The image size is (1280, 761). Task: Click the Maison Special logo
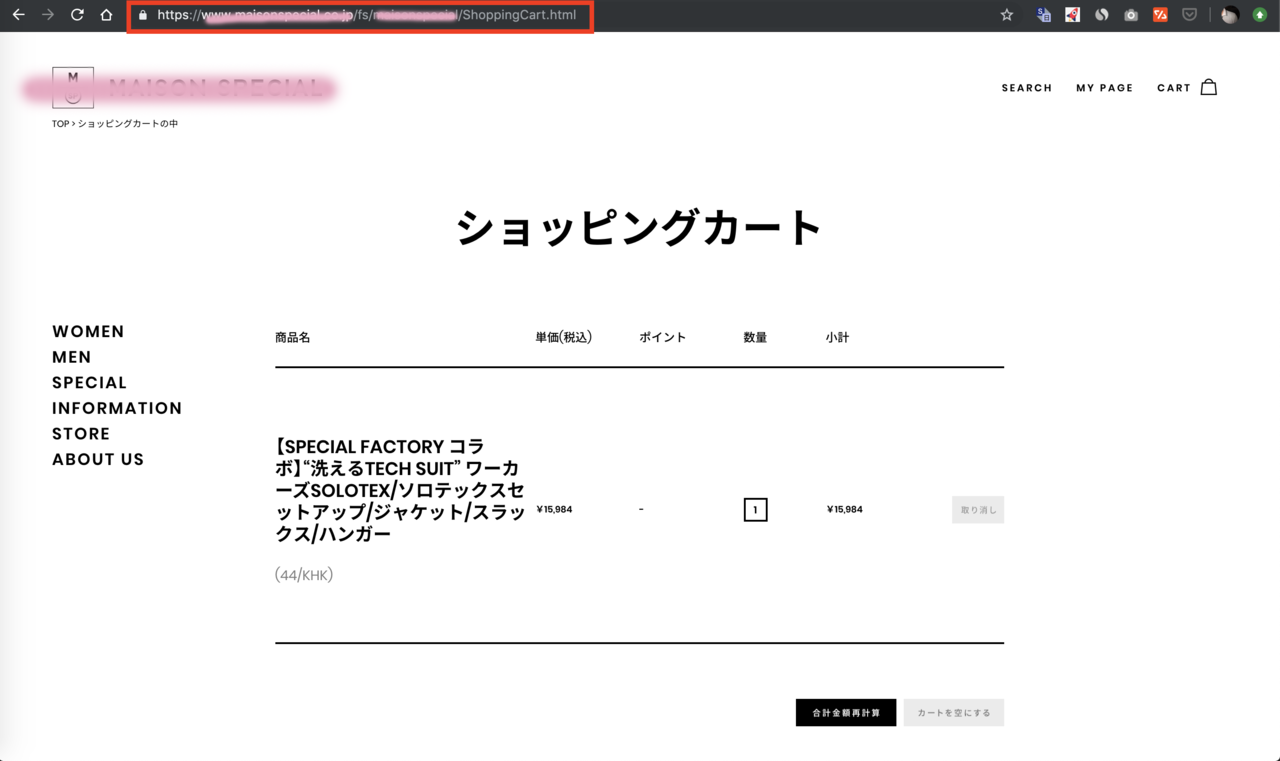pyautogui.click(x=187, y=88)
